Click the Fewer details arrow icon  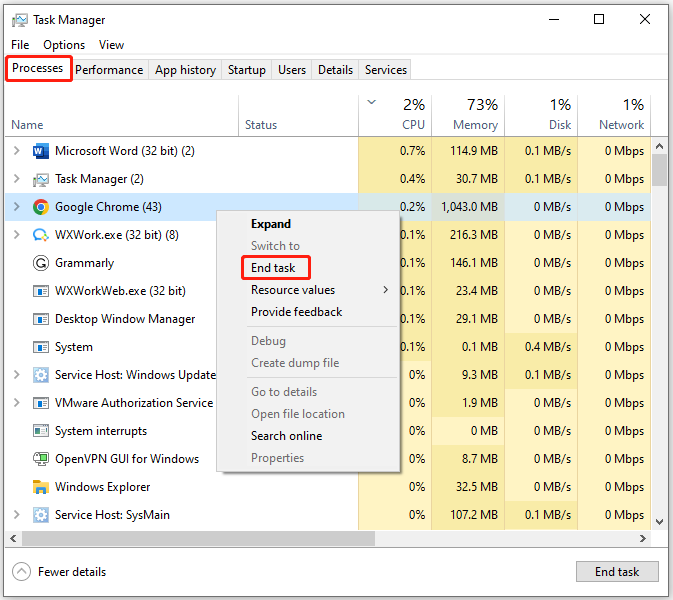click(21, 572)
